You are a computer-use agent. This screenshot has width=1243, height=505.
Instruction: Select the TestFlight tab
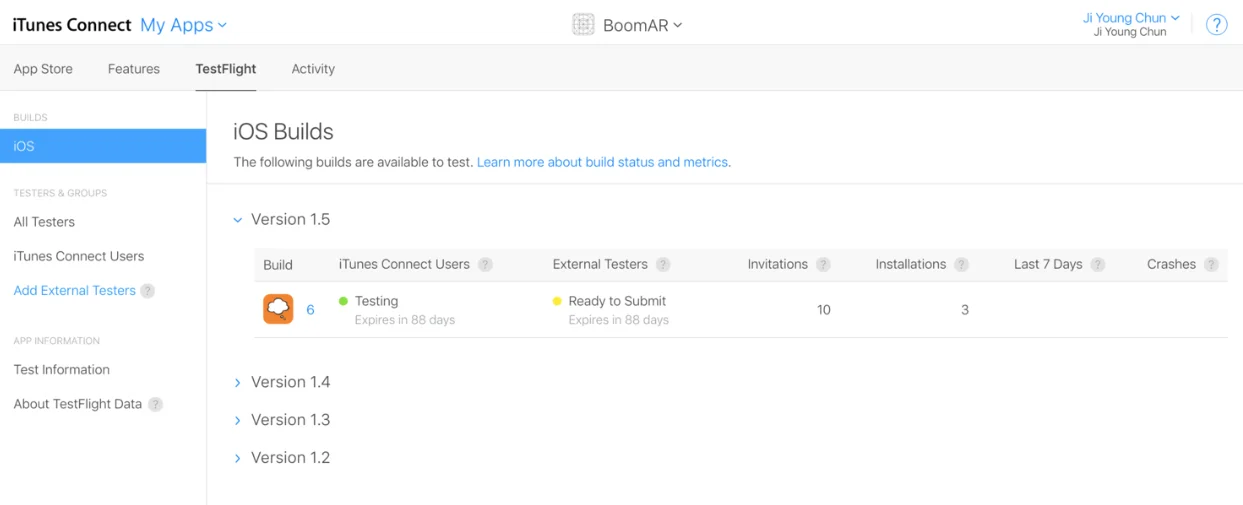(226, 69)
